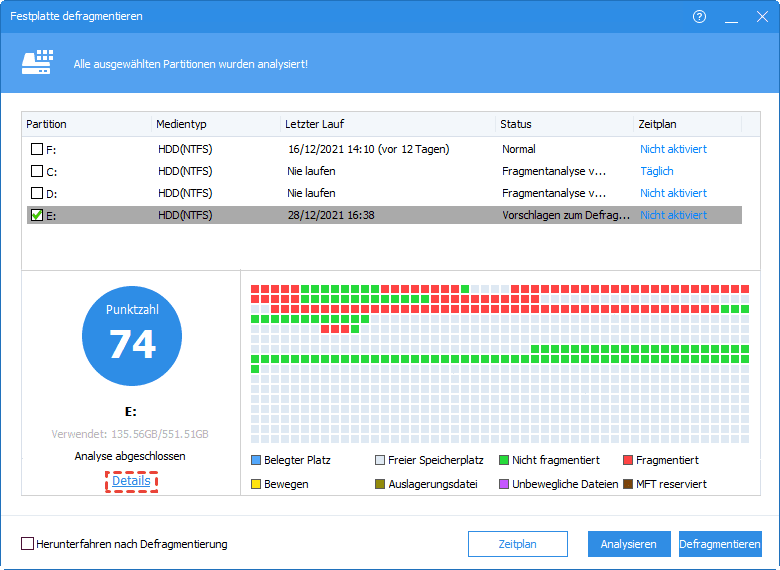The height and width of the screenshot is (570, 780).
Task: Select C: row Fragmentanalyse status cell
Action: (554, 171)
